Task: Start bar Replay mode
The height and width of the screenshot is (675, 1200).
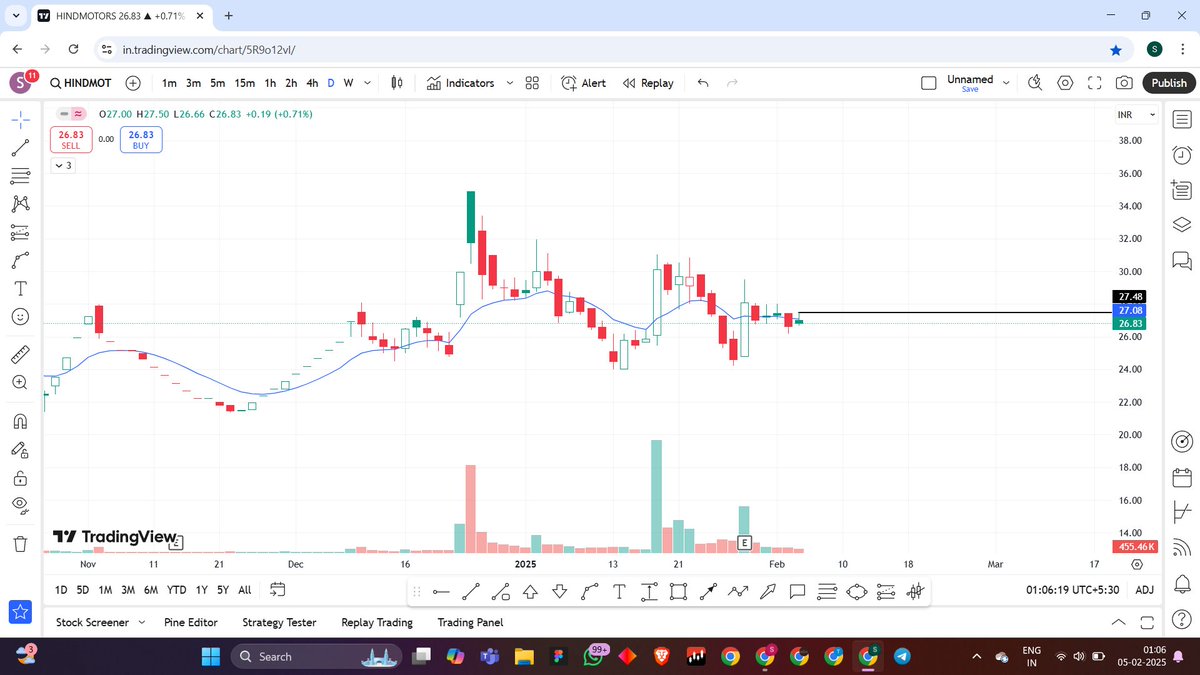Action: click(x=648, y=83)
